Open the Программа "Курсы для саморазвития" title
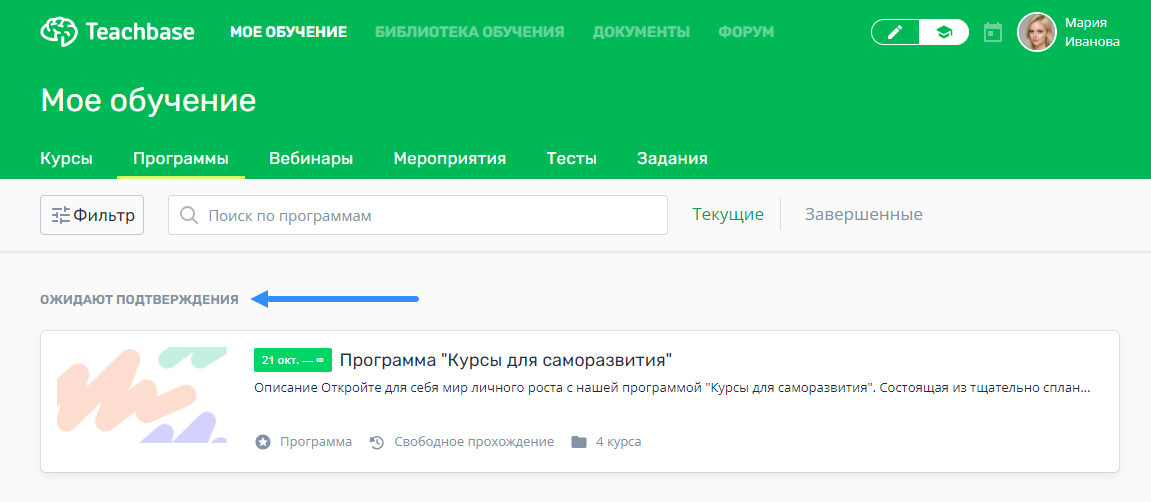 pos(506,360)
